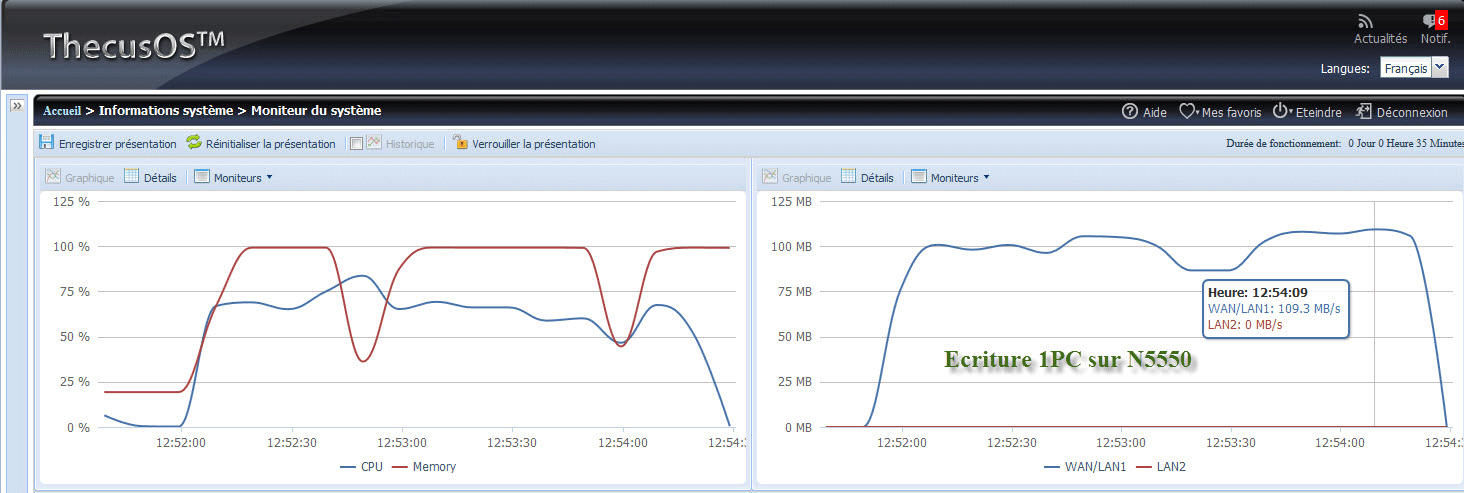The width and height of the screenshot is (1464, 493).
Task: Click the Accueil breadcrumb link
Action: pos(62,111)
